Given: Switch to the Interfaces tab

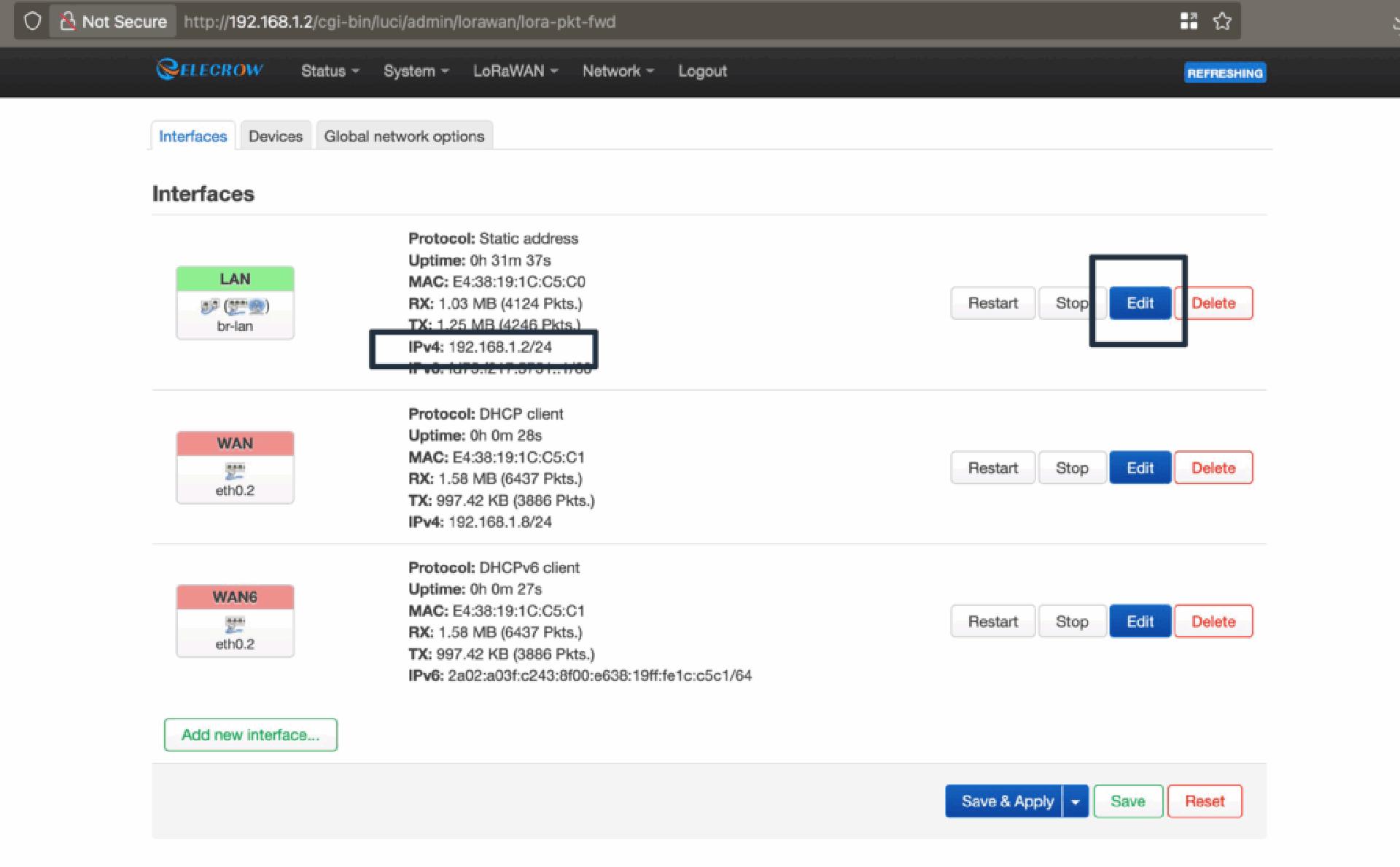Looking at the screenshot, I should 193,136.
